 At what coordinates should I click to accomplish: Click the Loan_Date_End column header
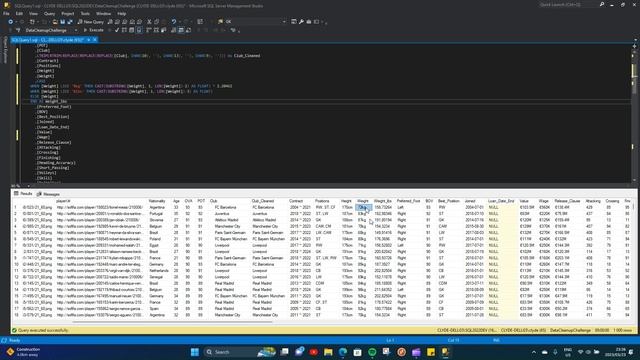click(x=501, y=201)
